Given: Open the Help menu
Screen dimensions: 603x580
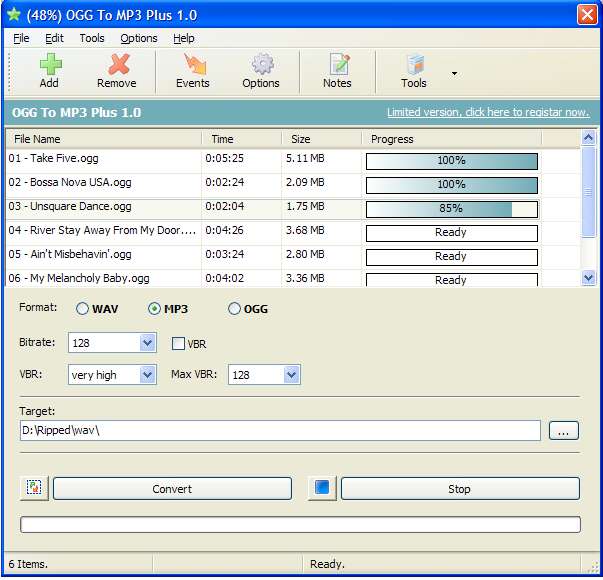Looking at the screenshot, I should 184,38.
